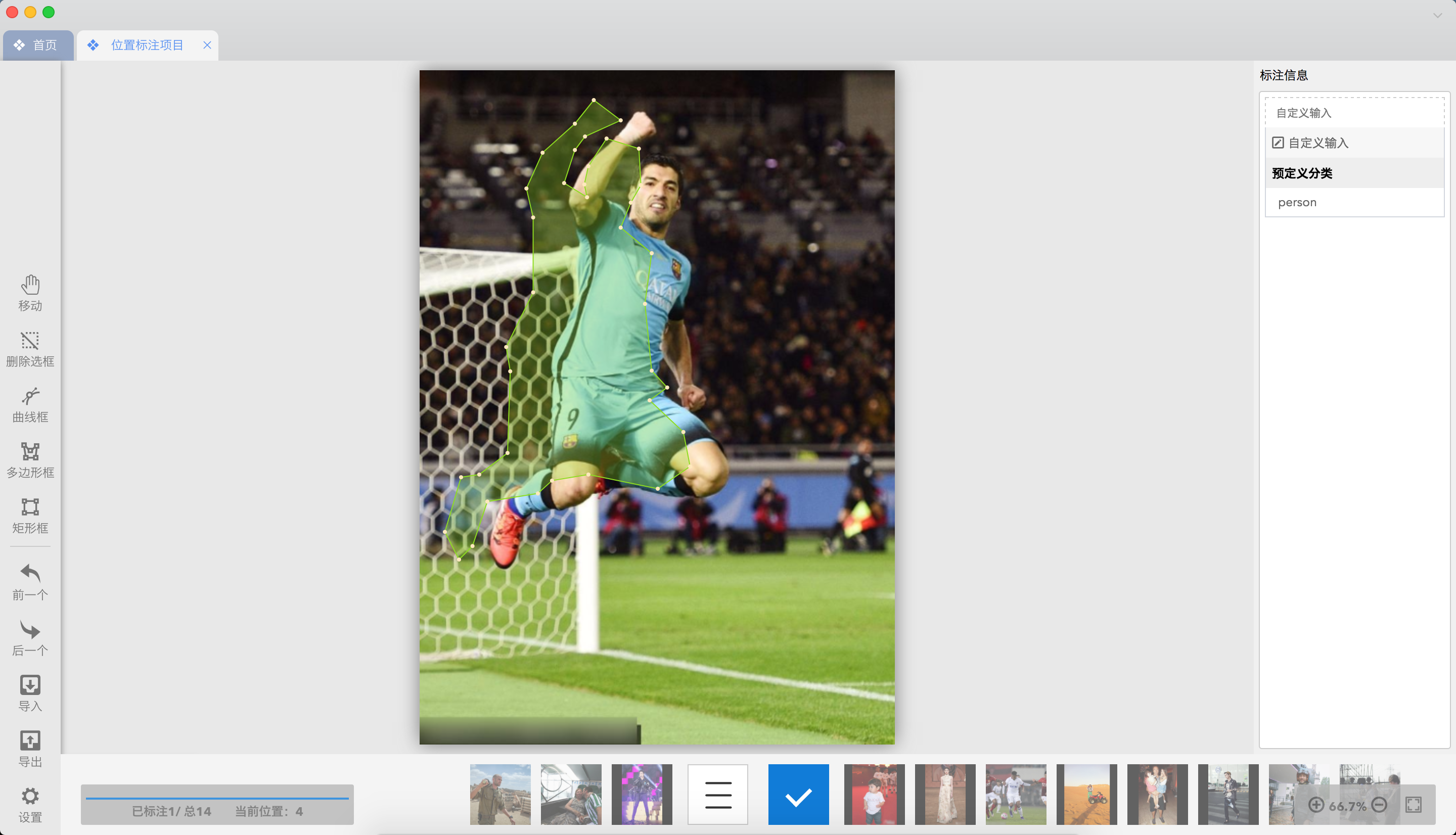Zoom in with the plus icon
Viewport: 1456px width, 835px height.
(x=1316, y=805)
